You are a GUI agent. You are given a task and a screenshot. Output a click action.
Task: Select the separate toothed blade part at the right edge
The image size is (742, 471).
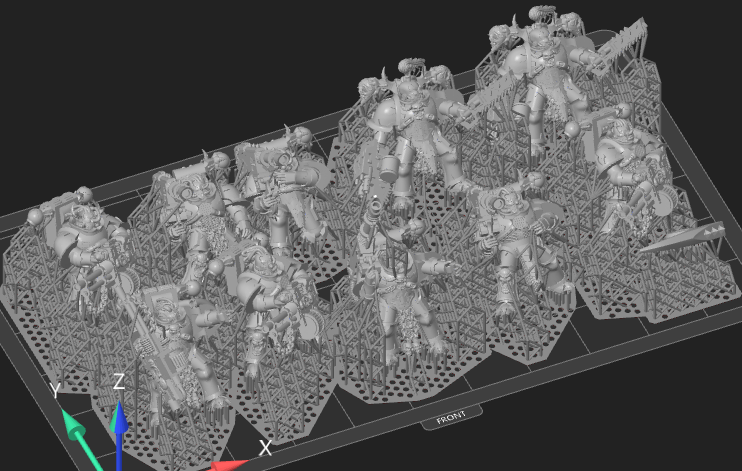click(683, 239)
